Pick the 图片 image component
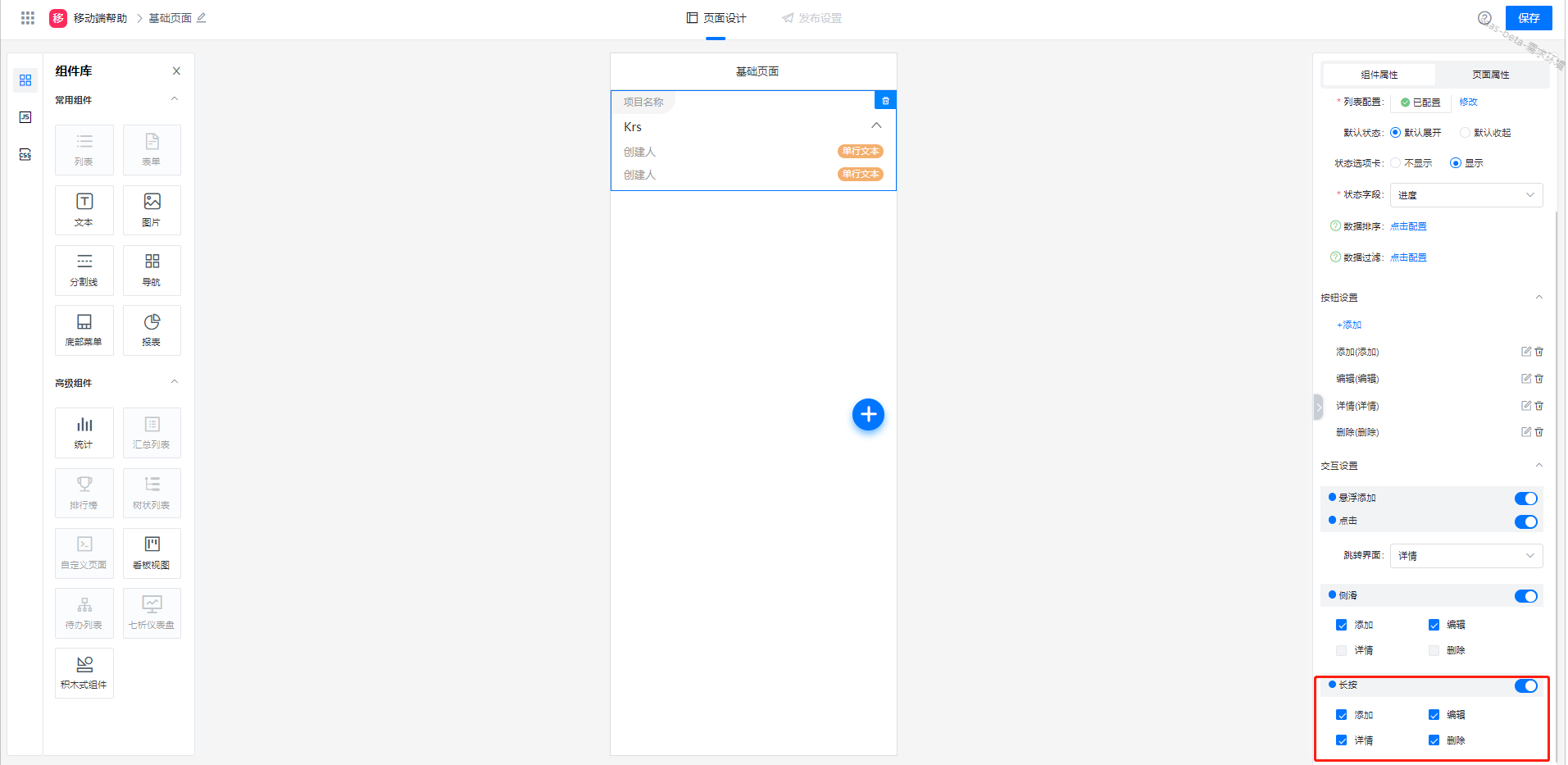The height and width of the screenshot is (765, 1568). [x=152, y=210]
